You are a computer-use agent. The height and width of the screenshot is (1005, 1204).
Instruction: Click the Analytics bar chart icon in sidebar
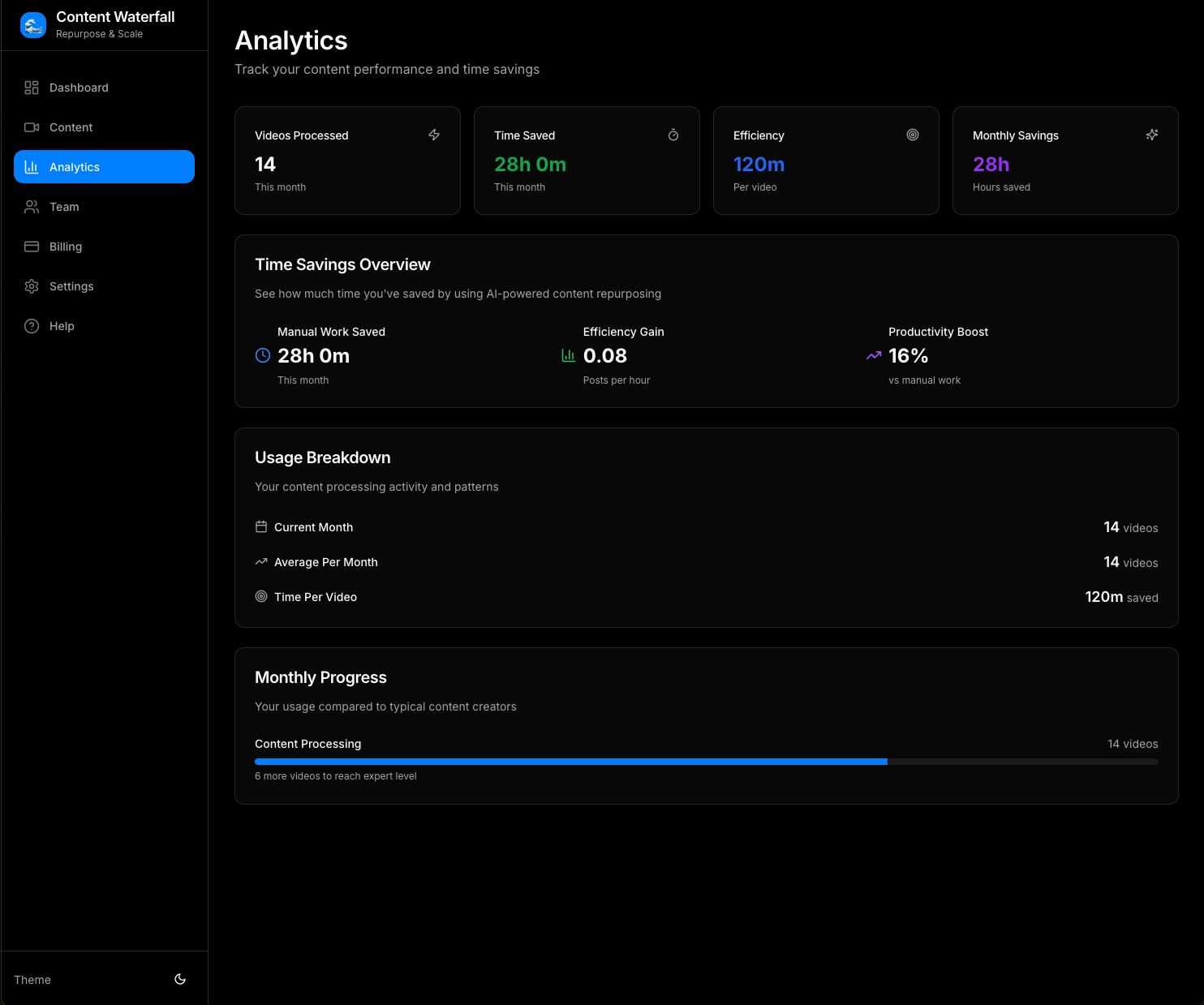point(32,167)
